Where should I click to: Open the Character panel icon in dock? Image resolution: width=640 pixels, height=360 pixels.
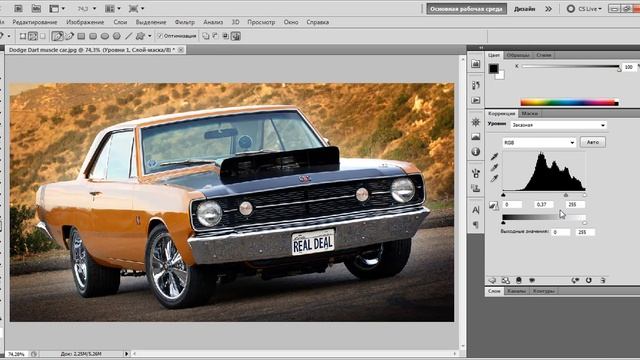tap(476, 210)
